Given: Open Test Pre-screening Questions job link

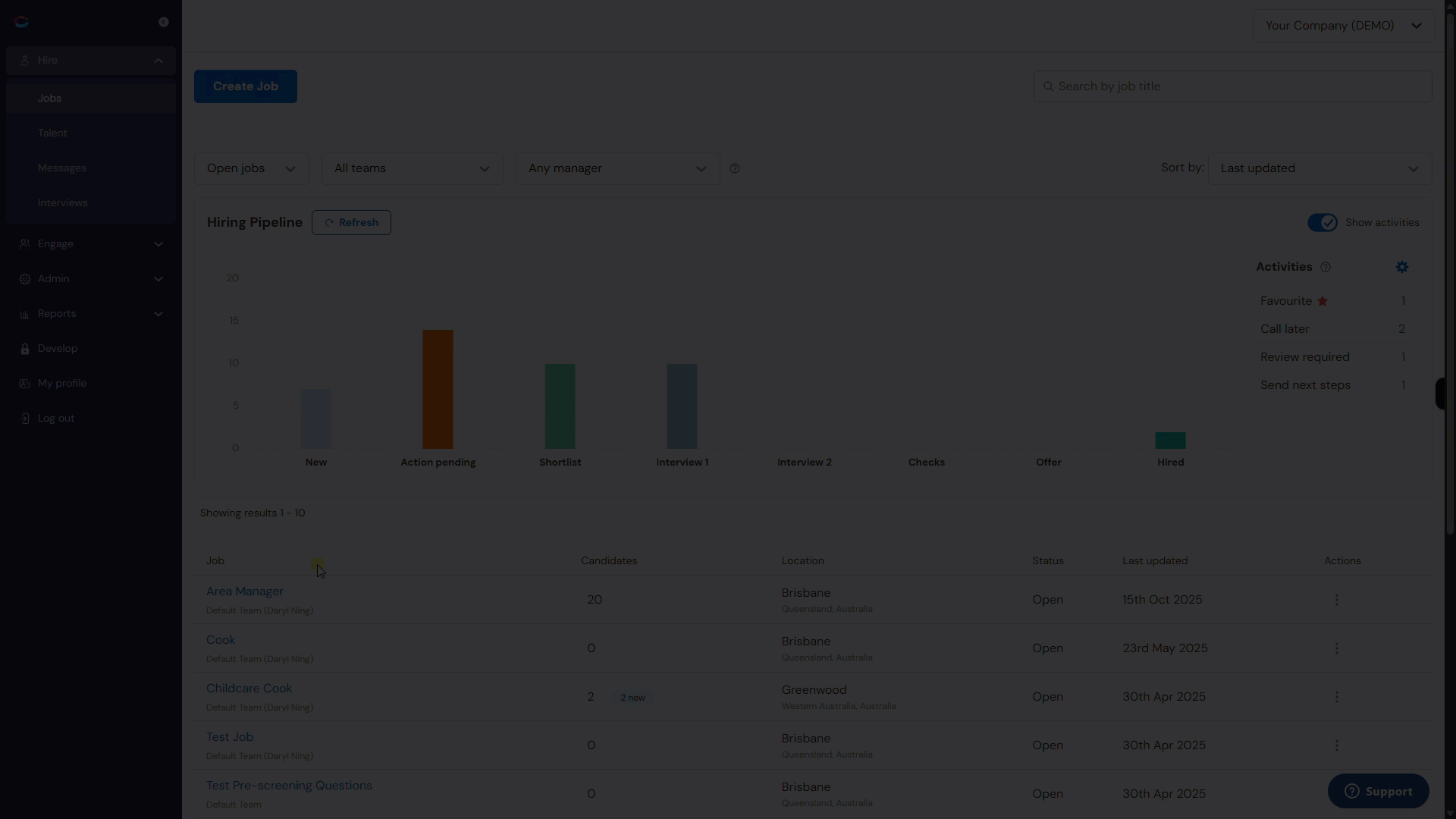Looking at the screenshot, I should [x=289, y=786].
